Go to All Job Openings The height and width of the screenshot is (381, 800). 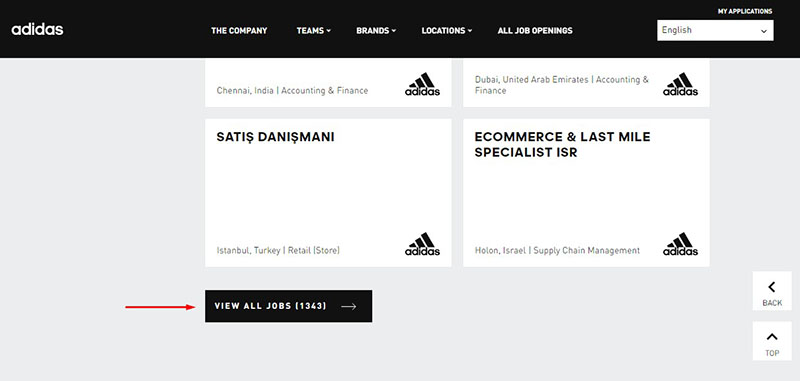535,31
